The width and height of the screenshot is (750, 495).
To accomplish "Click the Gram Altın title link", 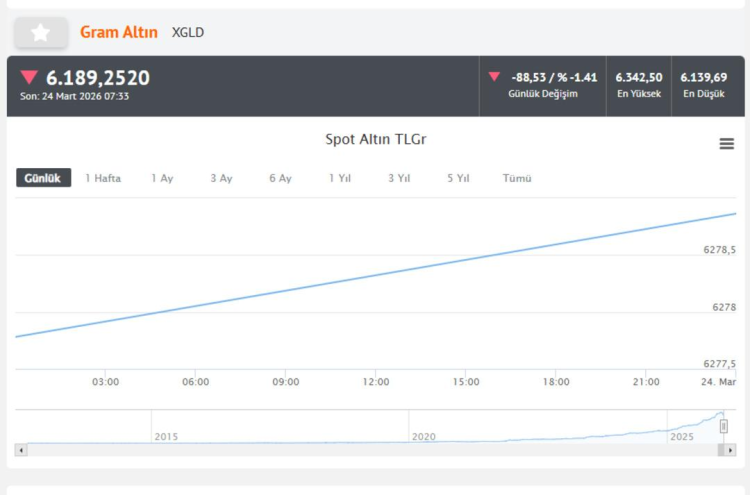I will [119, 33].
